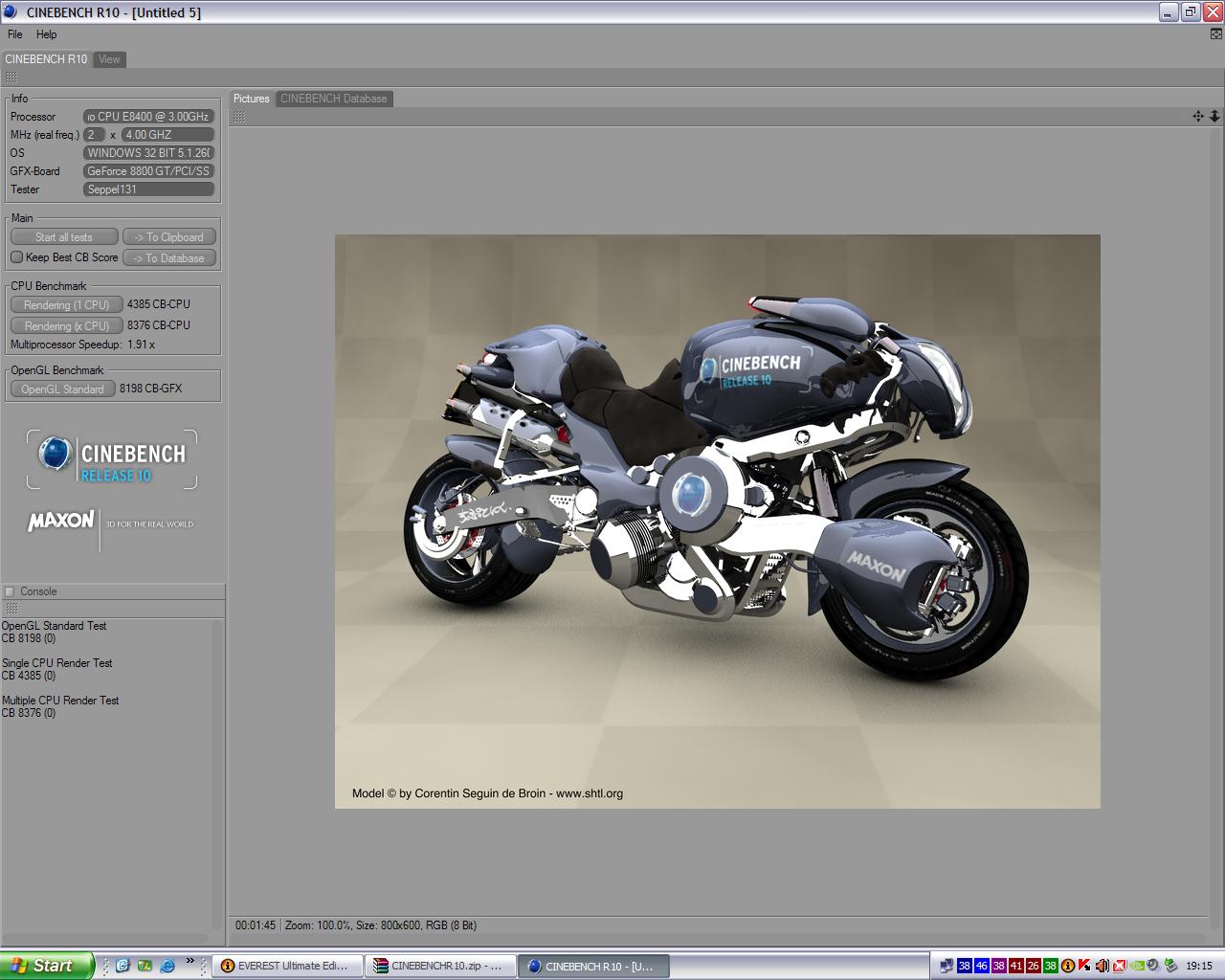The height and width of the screenshot is (980, 1225).
Task: Click the Rendering (x CPU) button
Action: (66, 326)
